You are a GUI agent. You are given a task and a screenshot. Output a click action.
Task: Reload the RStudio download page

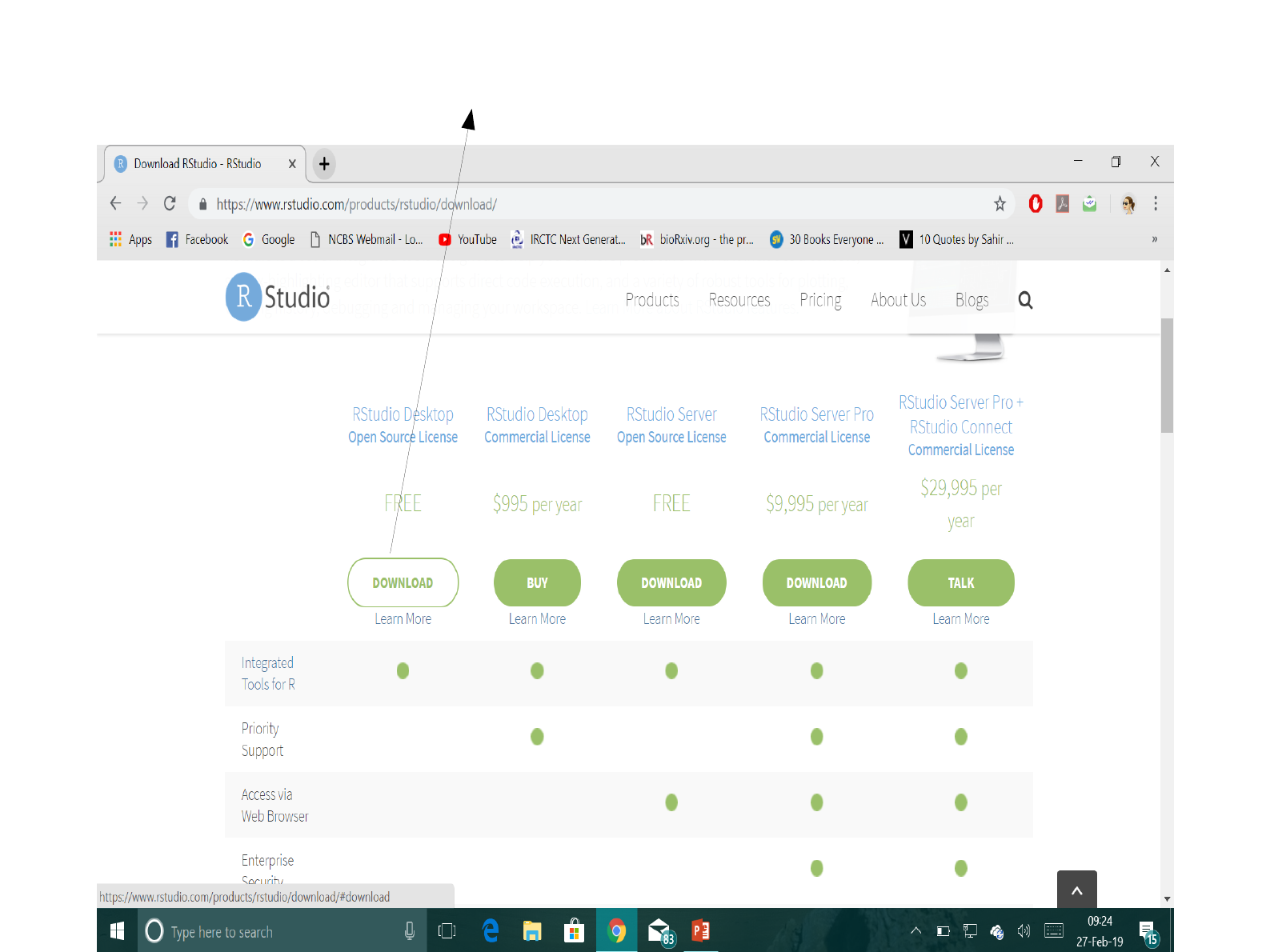pyautogui.click(x=170, y=203)
